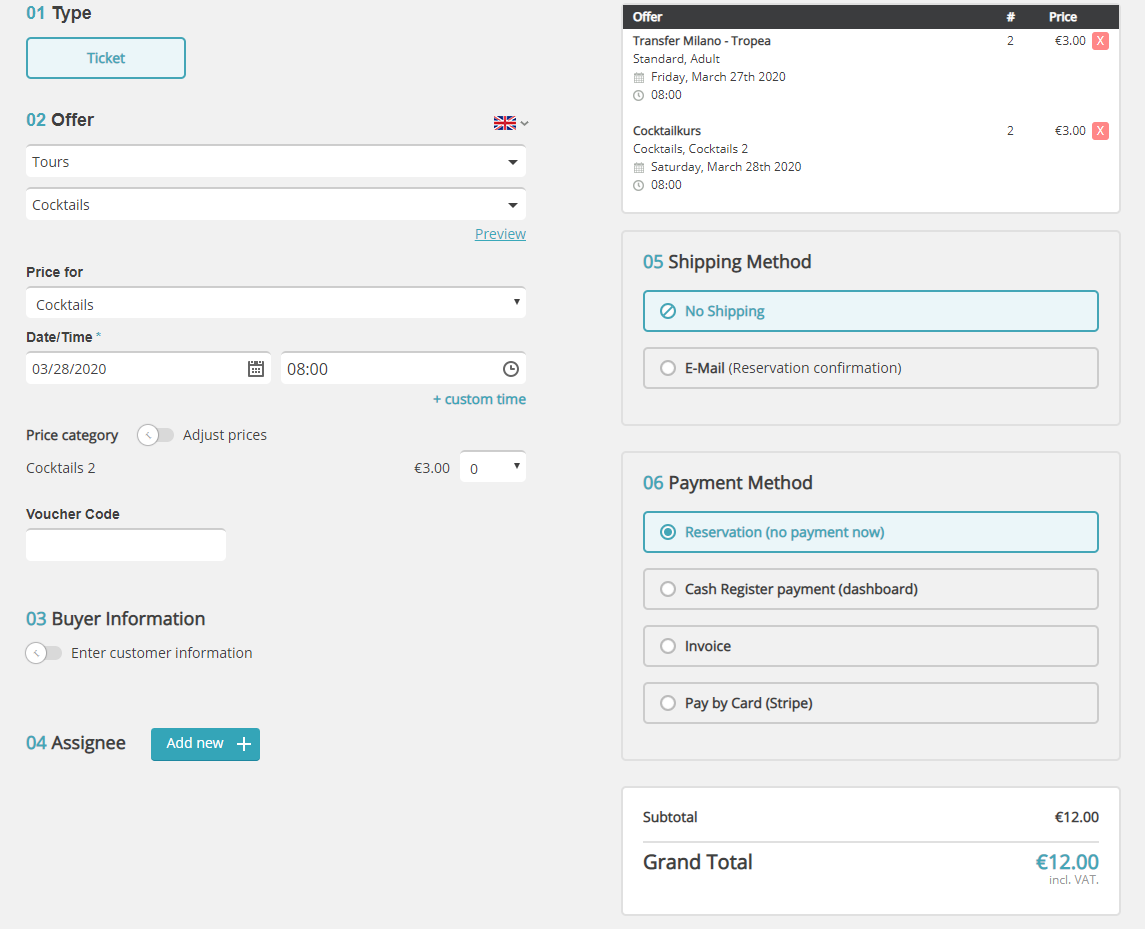Screen dimensions: 1145x929
Task: Click the plus icon on Add new
Action: 244,744
